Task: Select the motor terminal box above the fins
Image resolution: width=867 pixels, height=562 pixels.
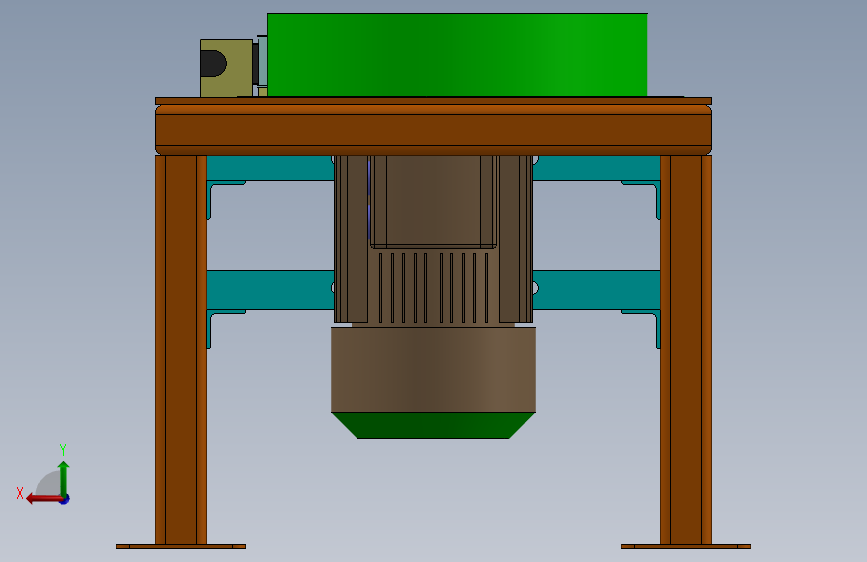Action: tap(433, 200)
